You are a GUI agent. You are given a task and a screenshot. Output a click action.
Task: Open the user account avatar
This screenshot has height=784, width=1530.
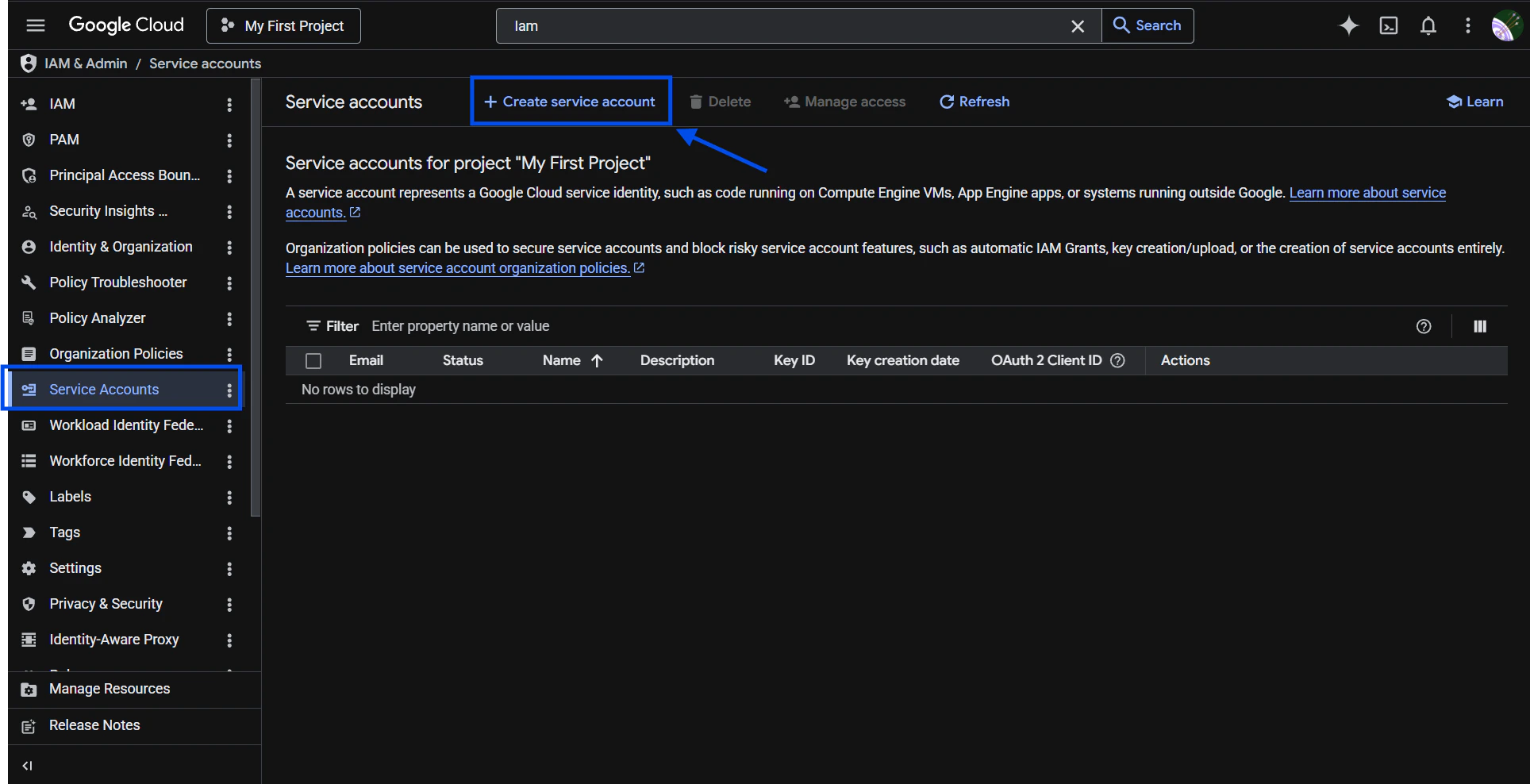click(x=1506, y=25)
